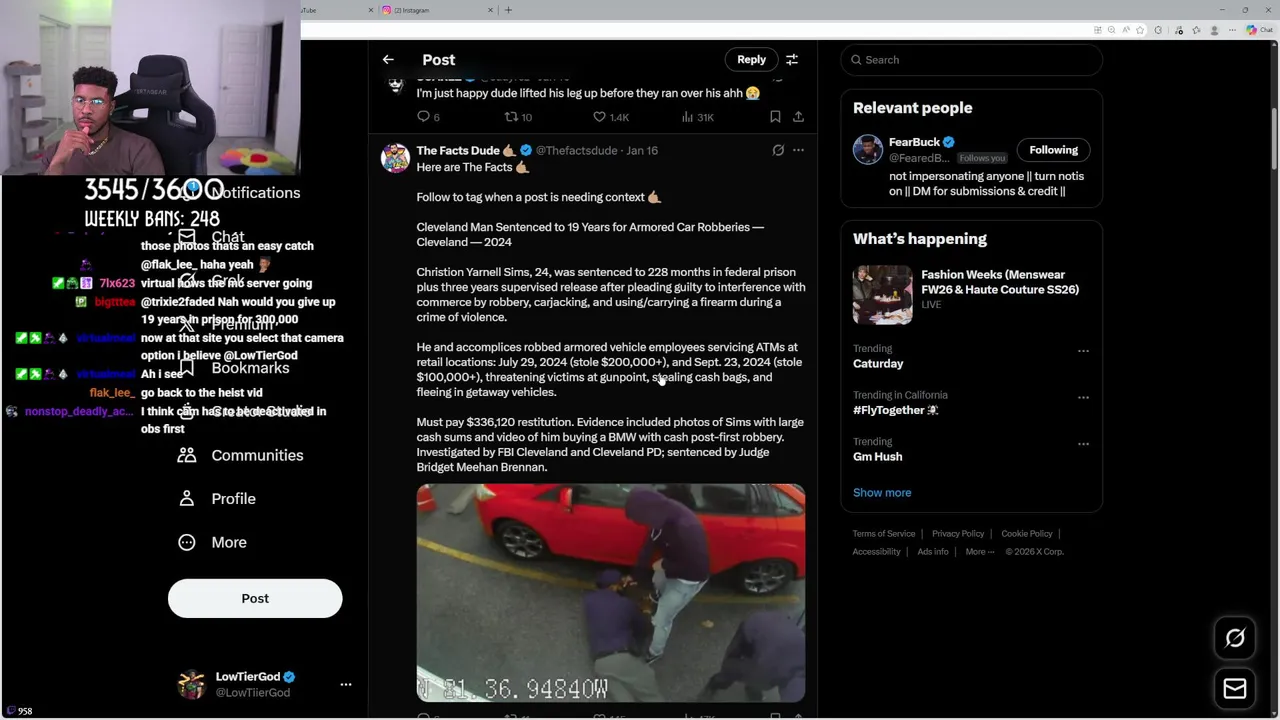This screenshot has height=720, width=1280.
Task: Open FearBuck profile name link
Action: pyautogui.click(x=914, y=142)
